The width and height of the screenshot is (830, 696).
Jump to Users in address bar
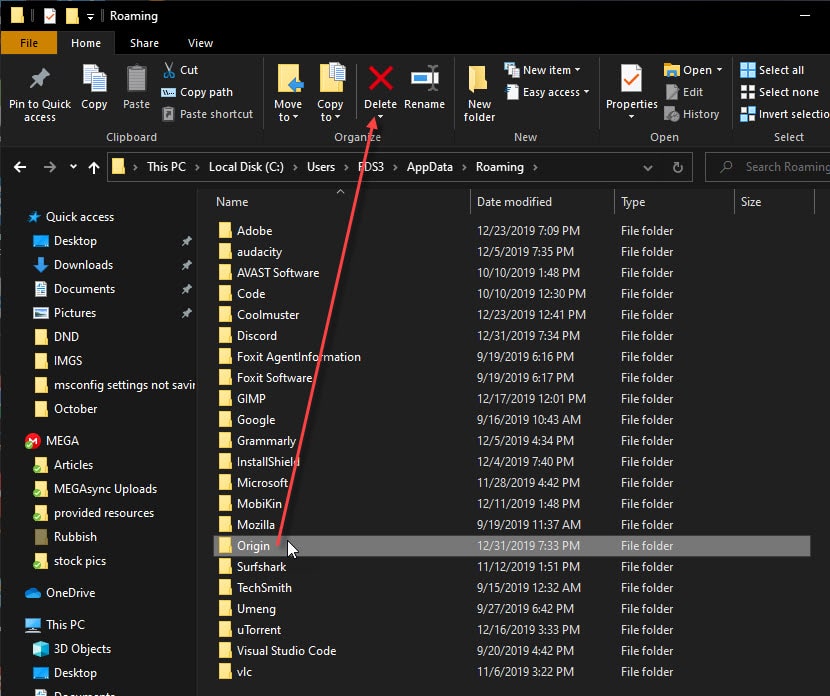coord(321,167)
